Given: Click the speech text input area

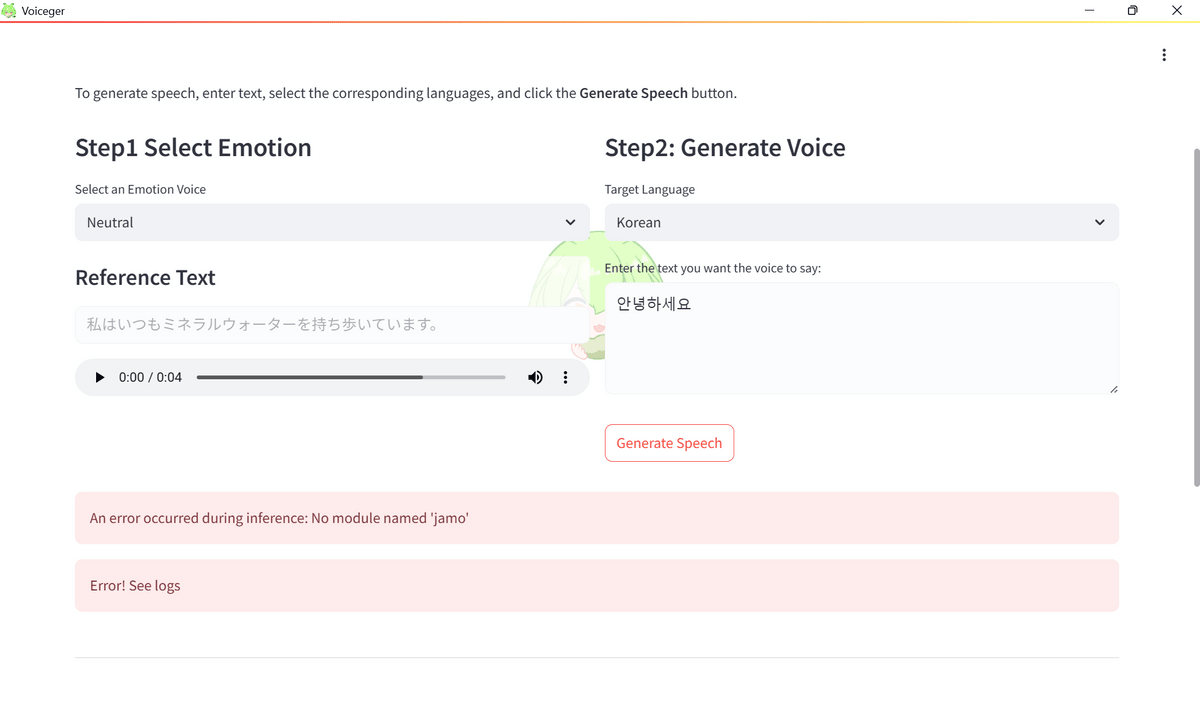Looking at the screenshot, I should (860, 338).
